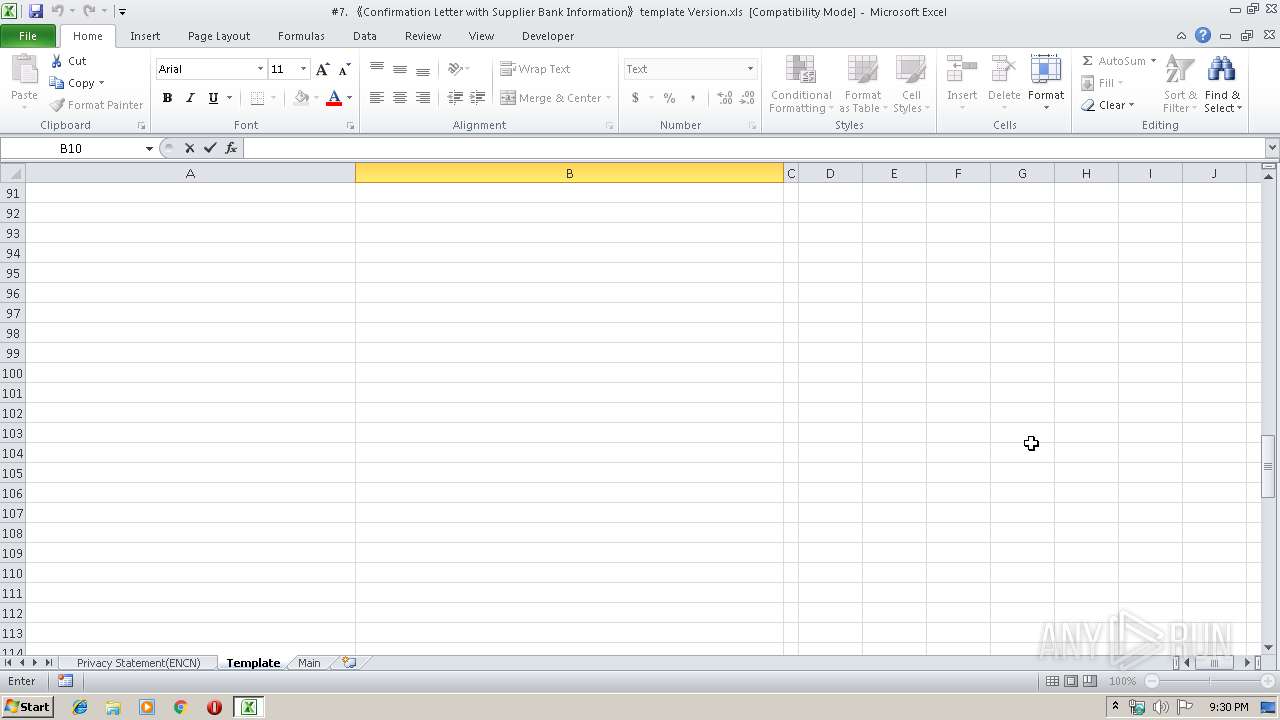Select column B header

(x=569, y=174)
